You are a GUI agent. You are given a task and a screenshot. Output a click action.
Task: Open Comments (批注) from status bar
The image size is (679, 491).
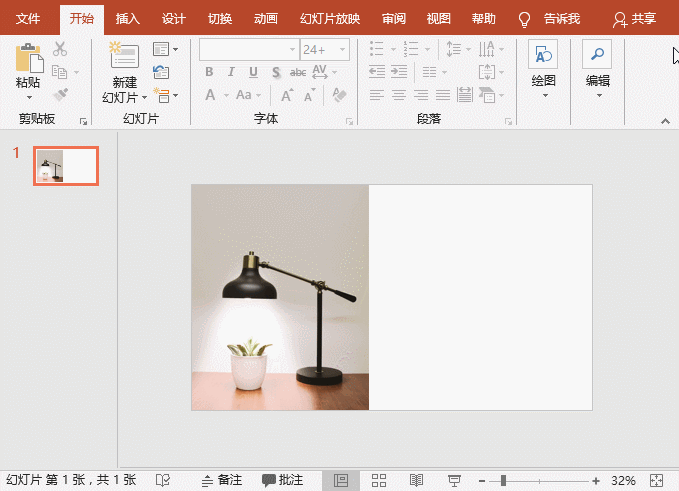tap(282, 480)
